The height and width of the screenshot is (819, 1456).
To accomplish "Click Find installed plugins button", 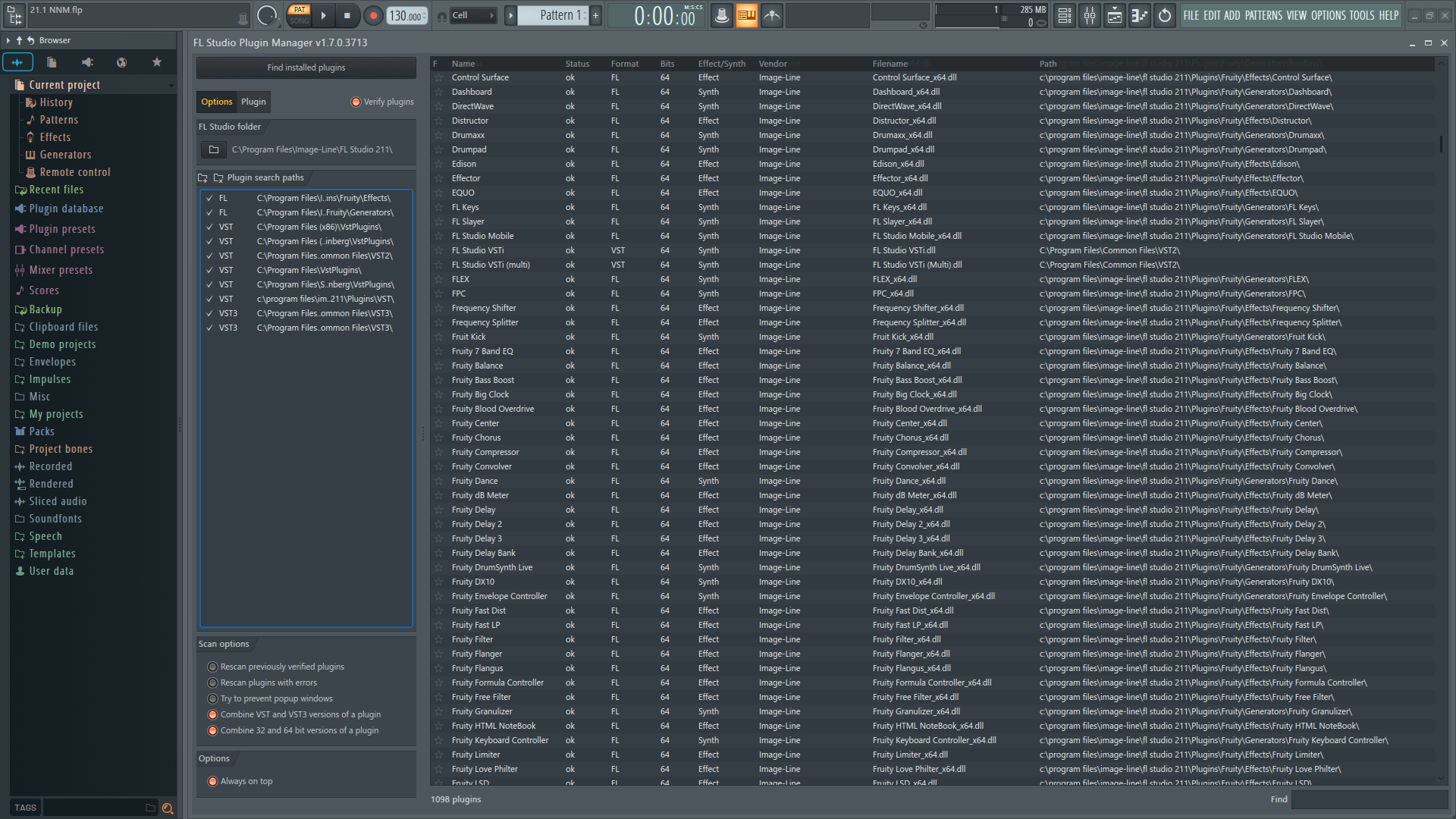I will 306,67.
